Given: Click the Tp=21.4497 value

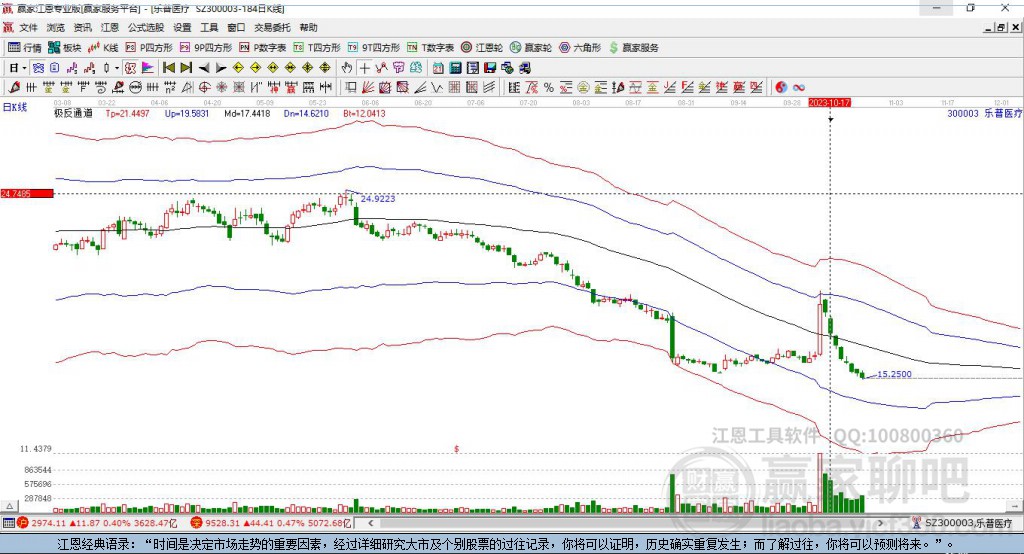Looking at the screenshot, I should click(x=127, y=113).
